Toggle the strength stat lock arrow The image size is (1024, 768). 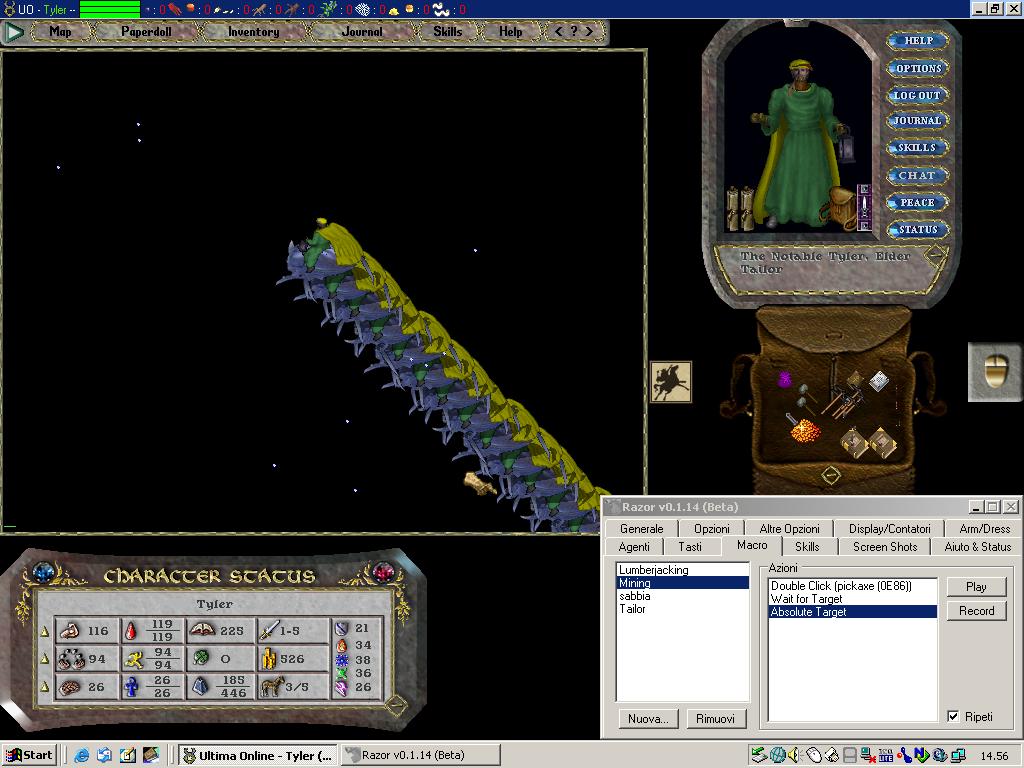(x=44, y=631)
